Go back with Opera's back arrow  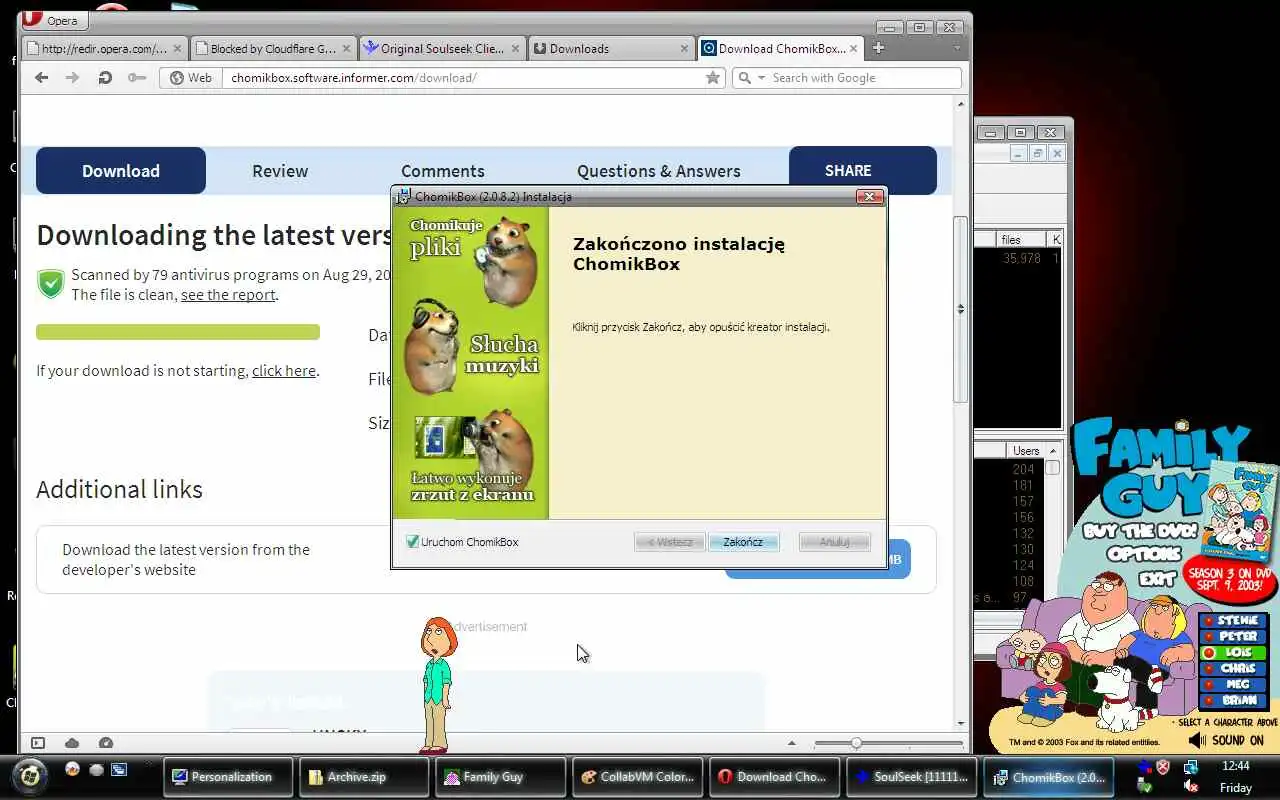coord(41,77)
